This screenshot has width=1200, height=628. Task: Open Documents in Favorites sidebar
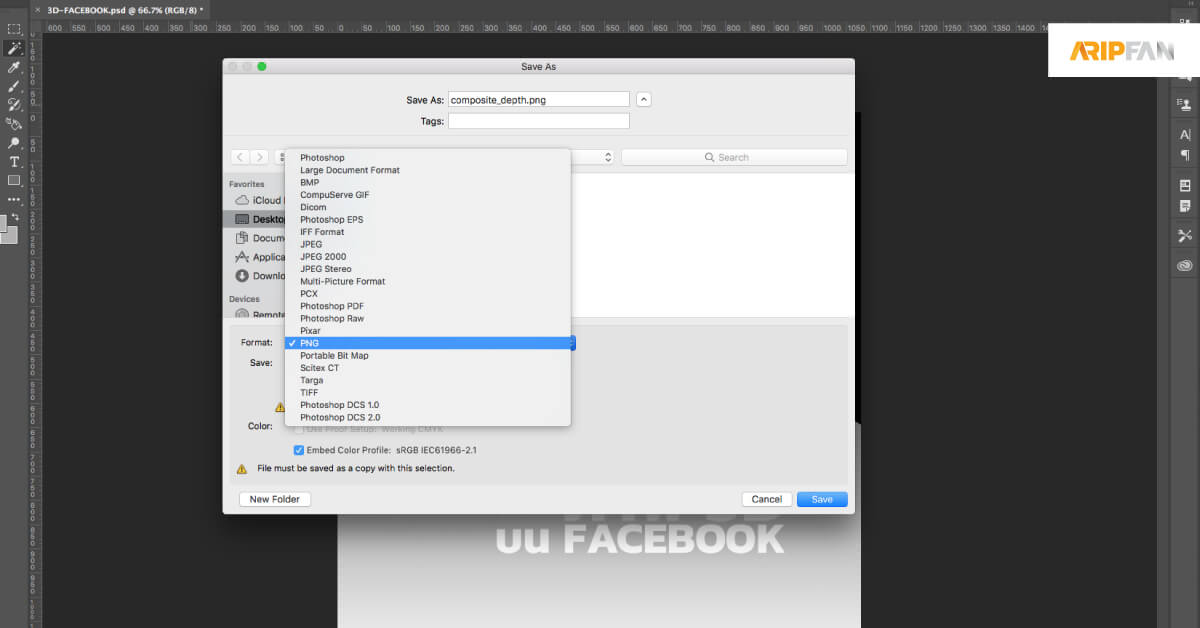pyautogui.click(x=258, y=238)
